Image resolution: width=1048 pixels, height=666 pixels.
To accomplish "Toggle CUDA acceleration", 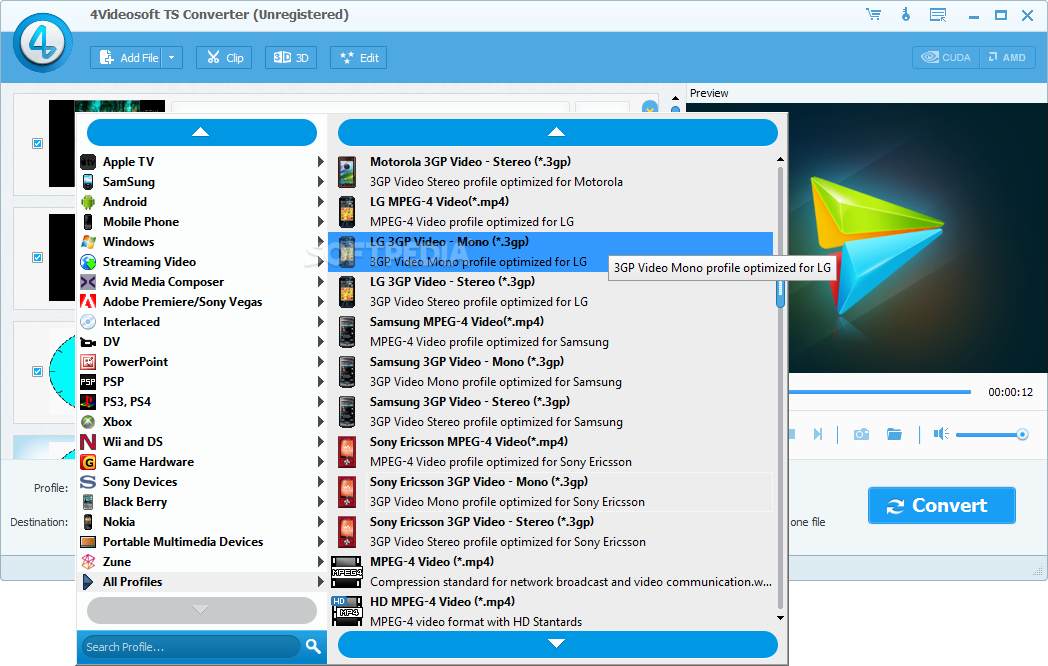I will point(946,58).
